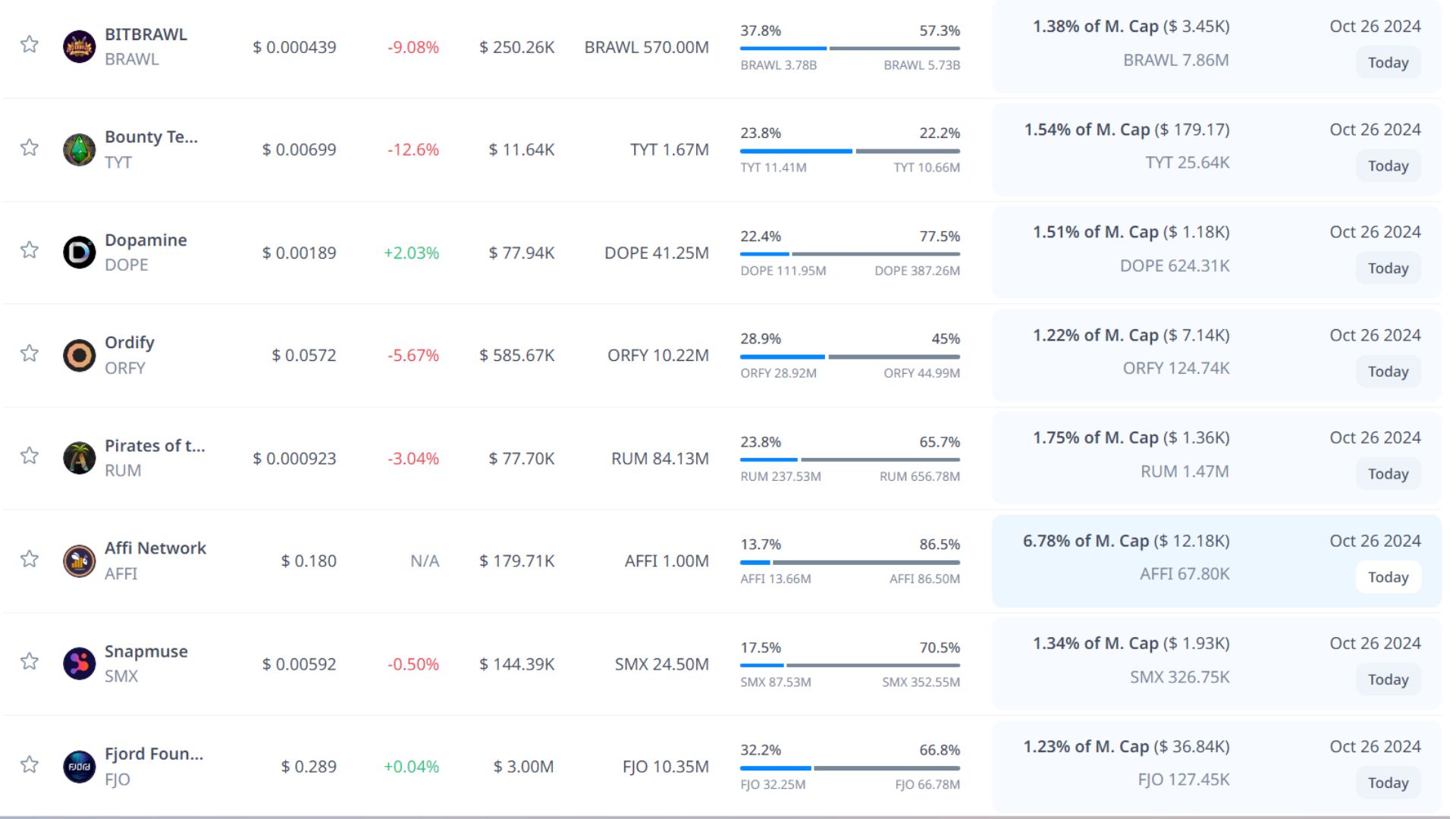The height and width of the screenshot is (819, 1456).
Task: Click the Affi Network bee logo
Action: tap(79, 561)
